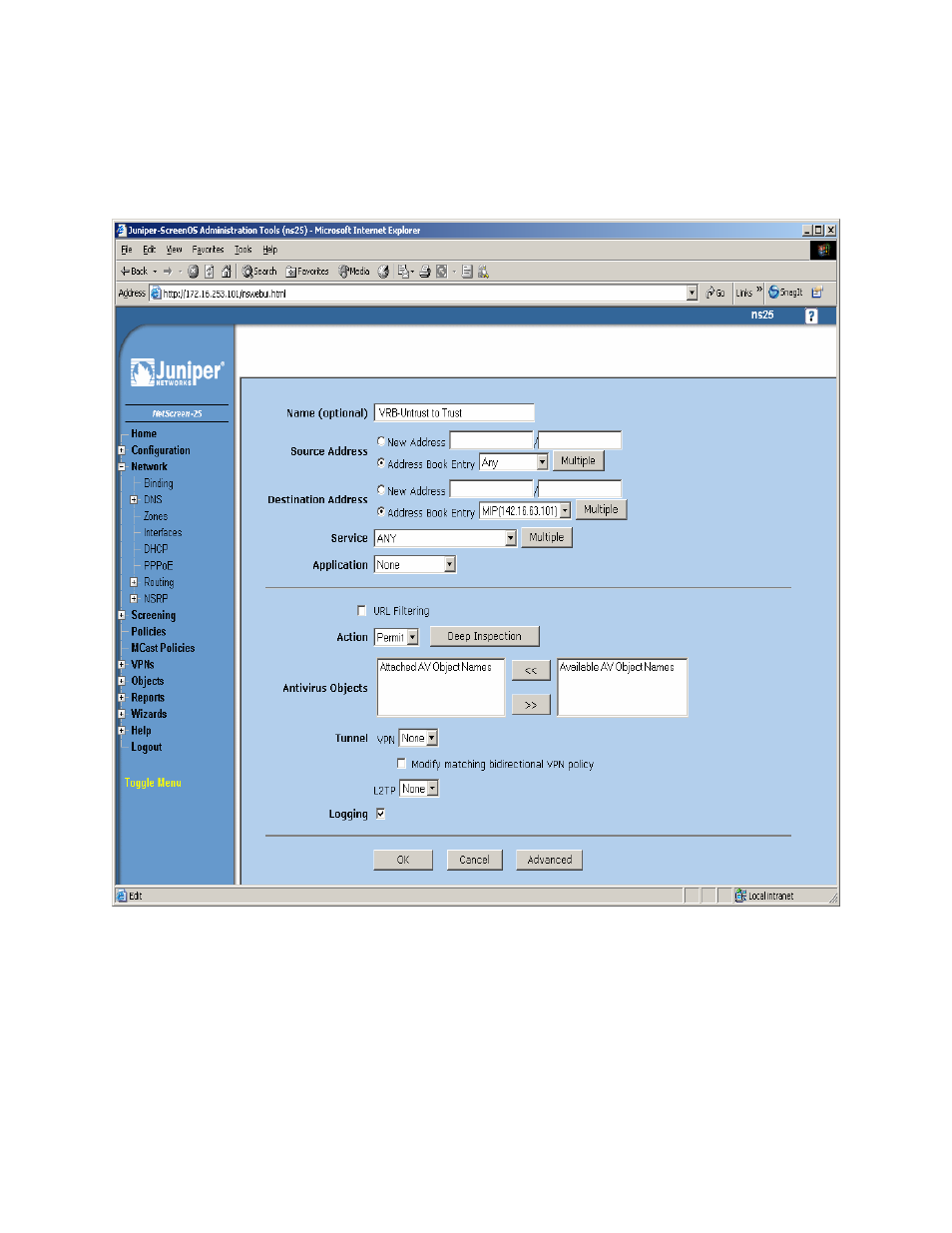Click the History icon in toolbar
The image size is (952, 1233).
[x=383, y=272]
